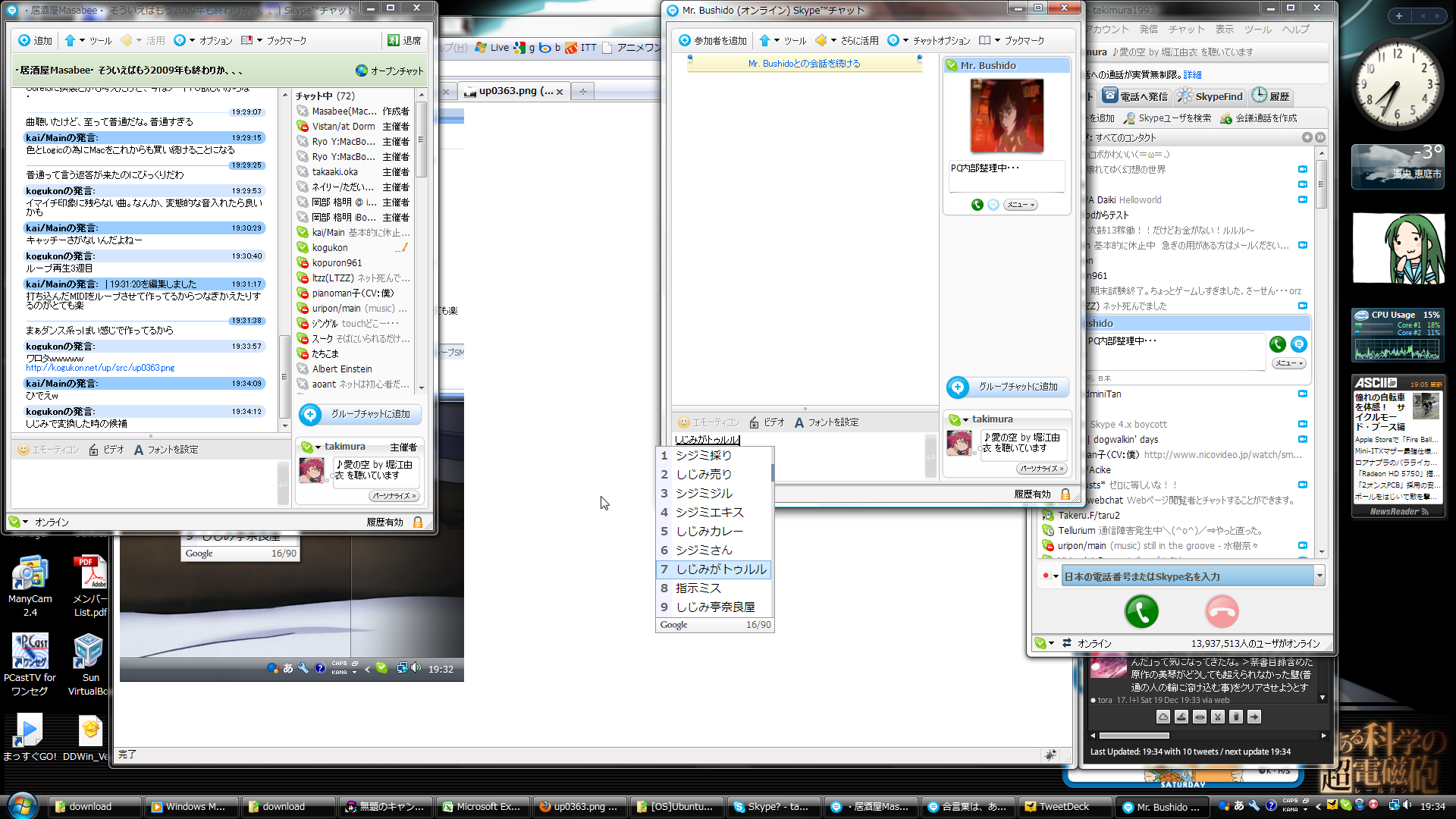Open status dropdown at bottom of Masabee chat
This screenshot has height=819, width=1456.
click(19, 522)
